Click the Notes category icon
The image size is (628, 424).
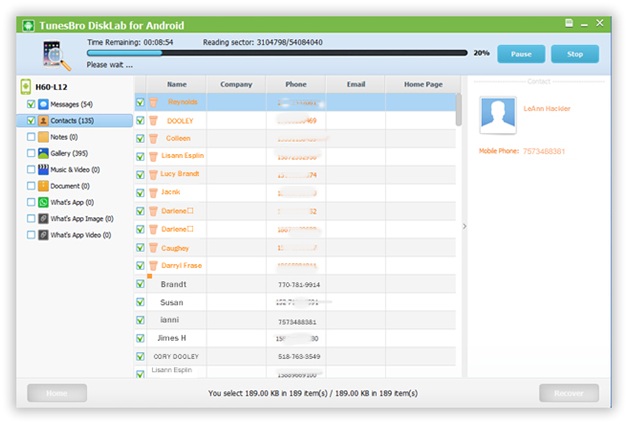(44, 137)
